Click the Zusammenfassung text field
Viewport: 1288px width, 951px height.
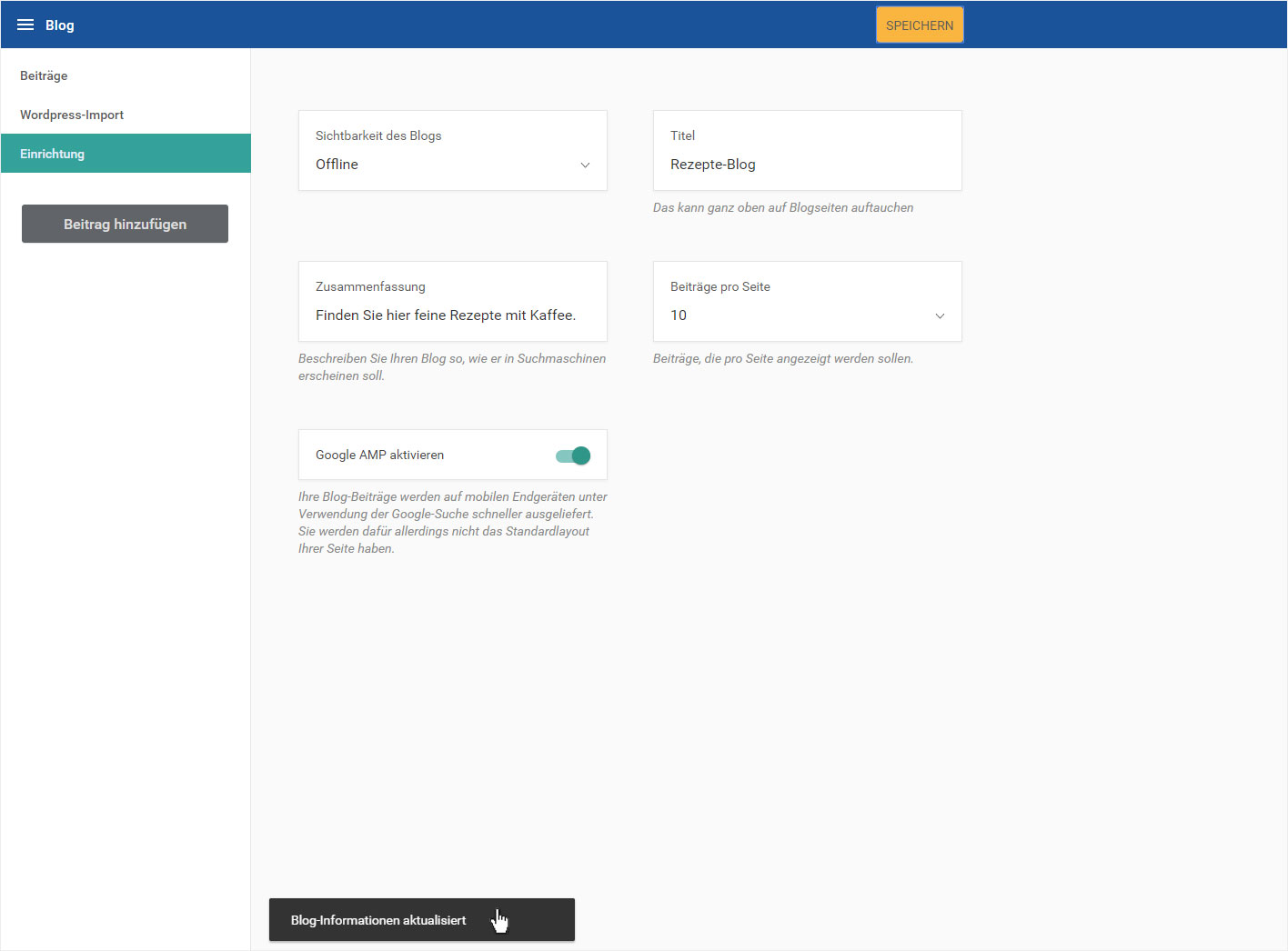pyautogui.click(x=453, y=302)
